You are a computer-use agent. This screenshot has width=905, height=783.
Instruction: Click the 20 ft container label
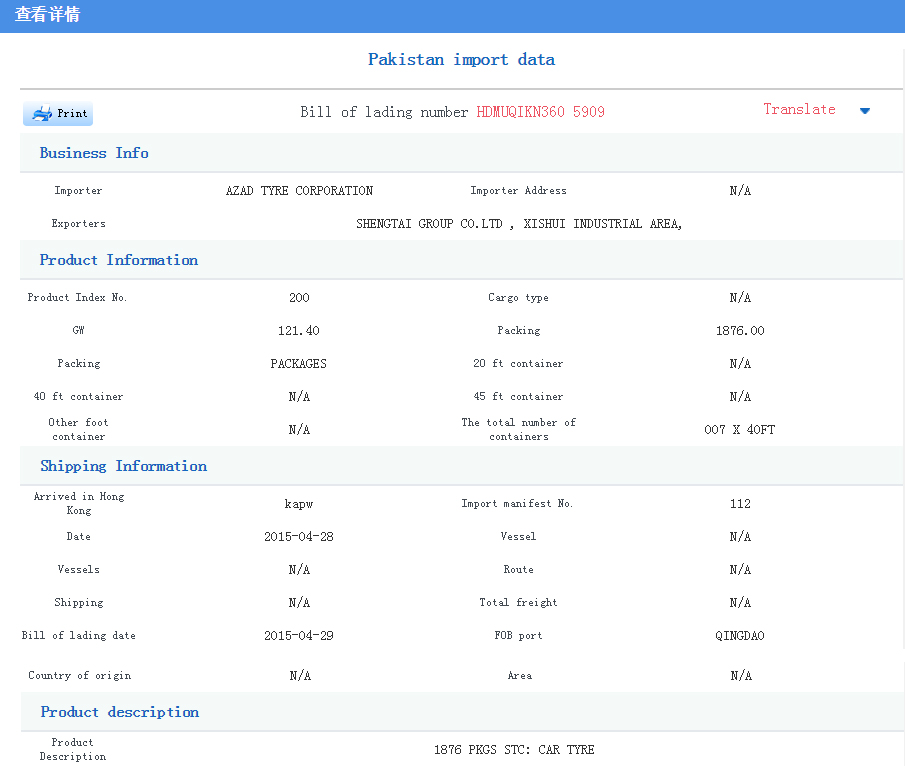tap(518, 364)
